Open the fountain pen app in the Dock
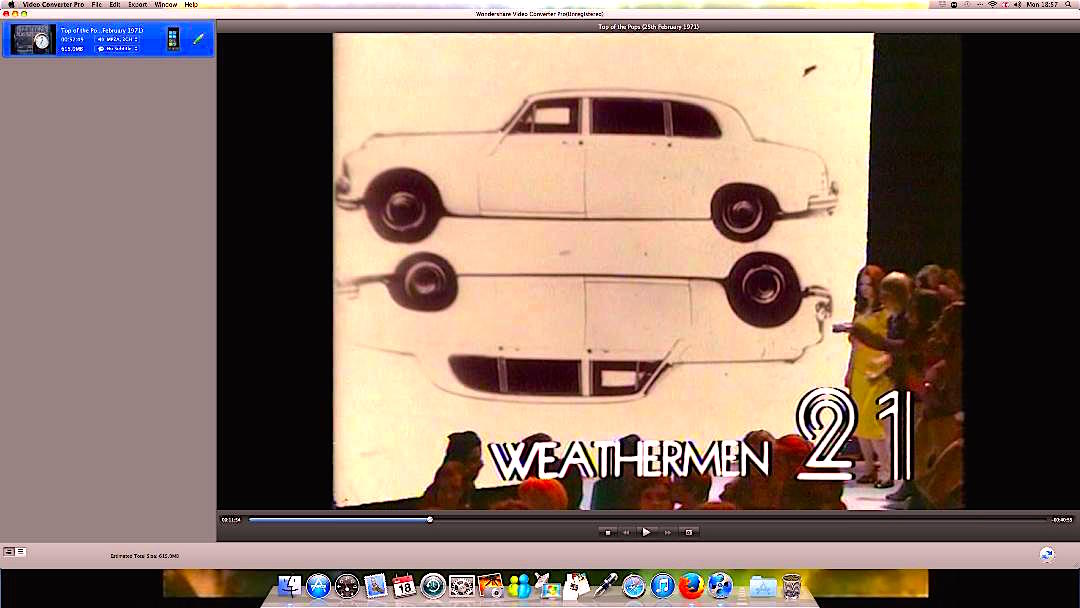This screenshot has height=608, width=1080. point(605,586)
